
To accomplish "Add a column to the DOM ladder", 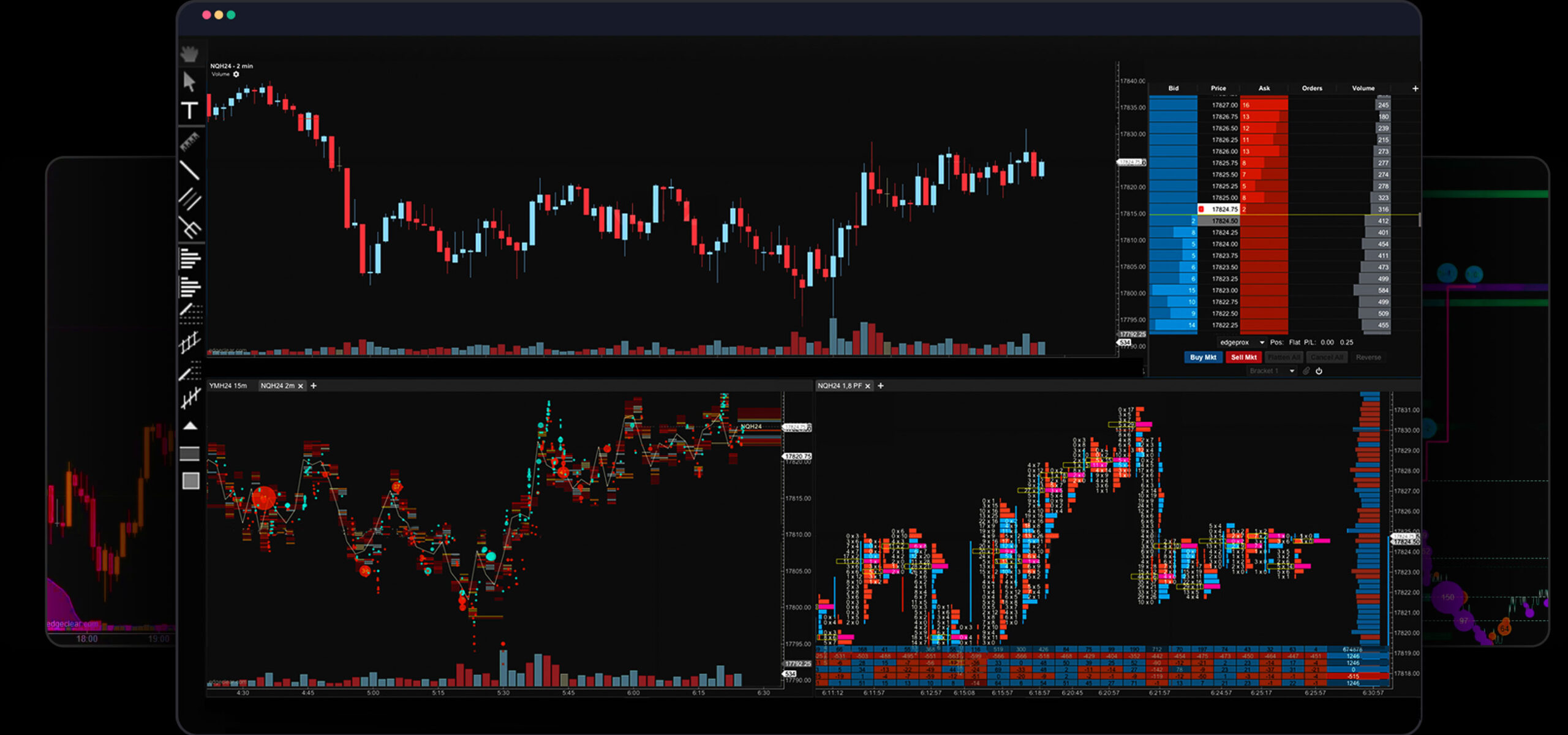I will coord(1415,89).
